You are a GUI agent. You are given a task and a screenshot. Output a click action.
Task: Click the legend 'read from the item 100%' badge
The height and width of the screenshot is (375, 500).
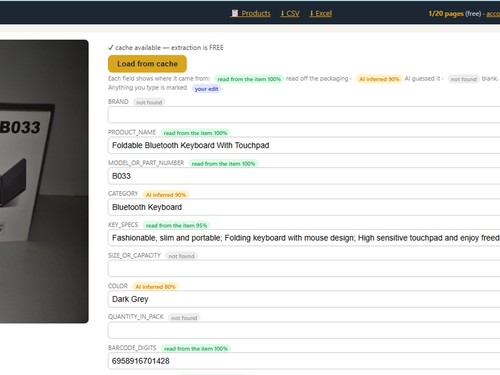click(249, 79)
